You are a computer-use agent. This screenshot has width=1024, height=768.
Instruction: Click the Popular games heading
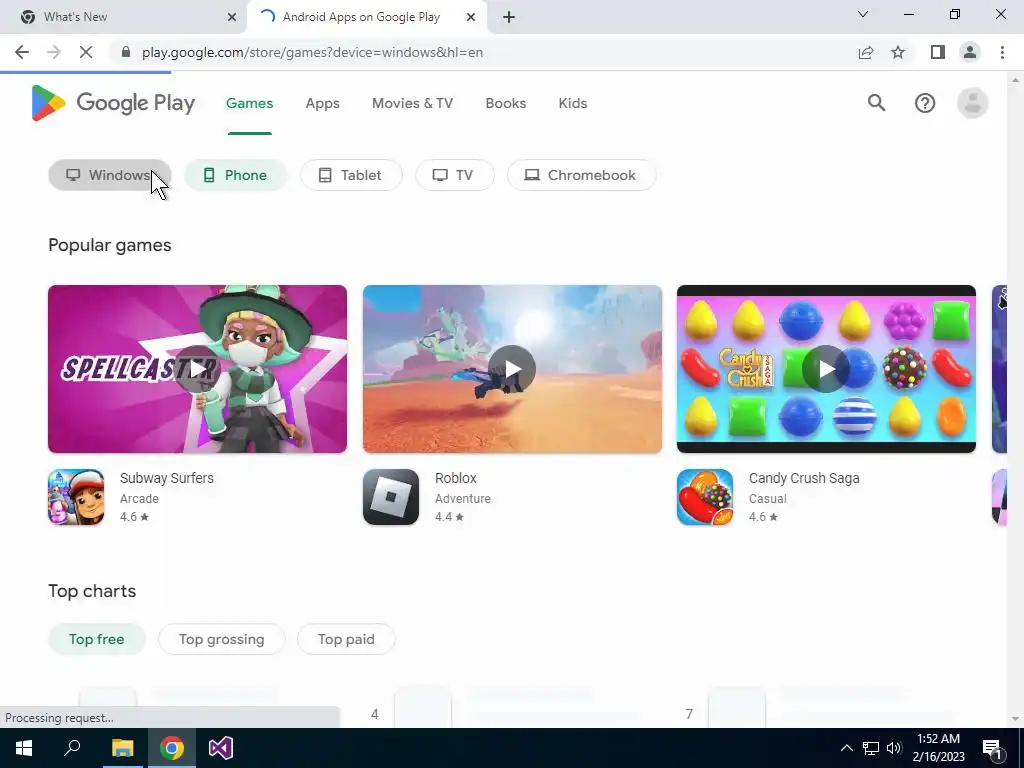point(110,246)
